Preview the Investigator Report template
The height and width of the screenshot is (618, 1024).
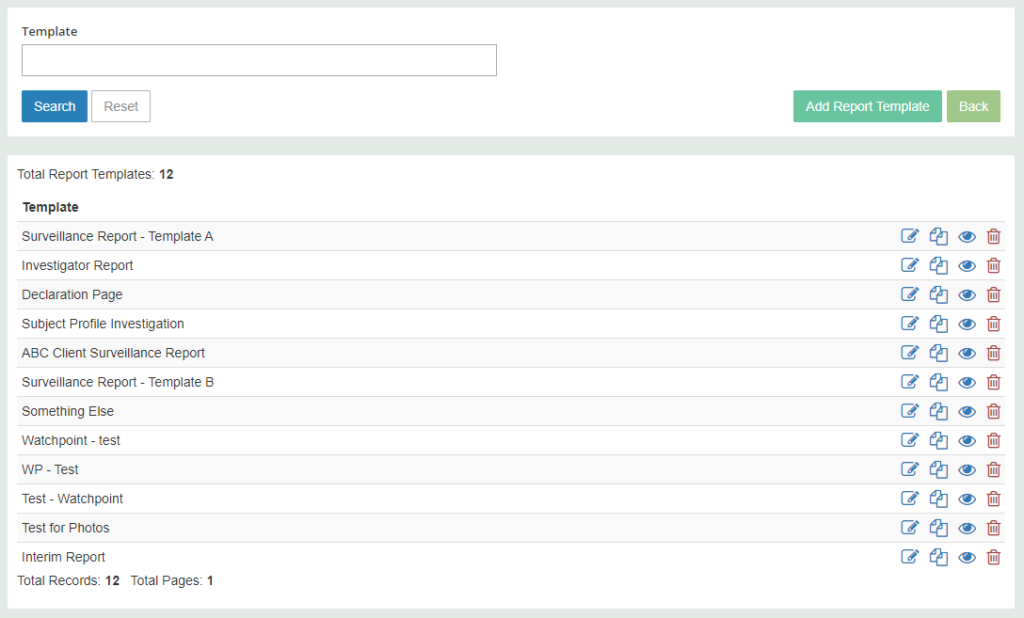click(x=966, y=265)
